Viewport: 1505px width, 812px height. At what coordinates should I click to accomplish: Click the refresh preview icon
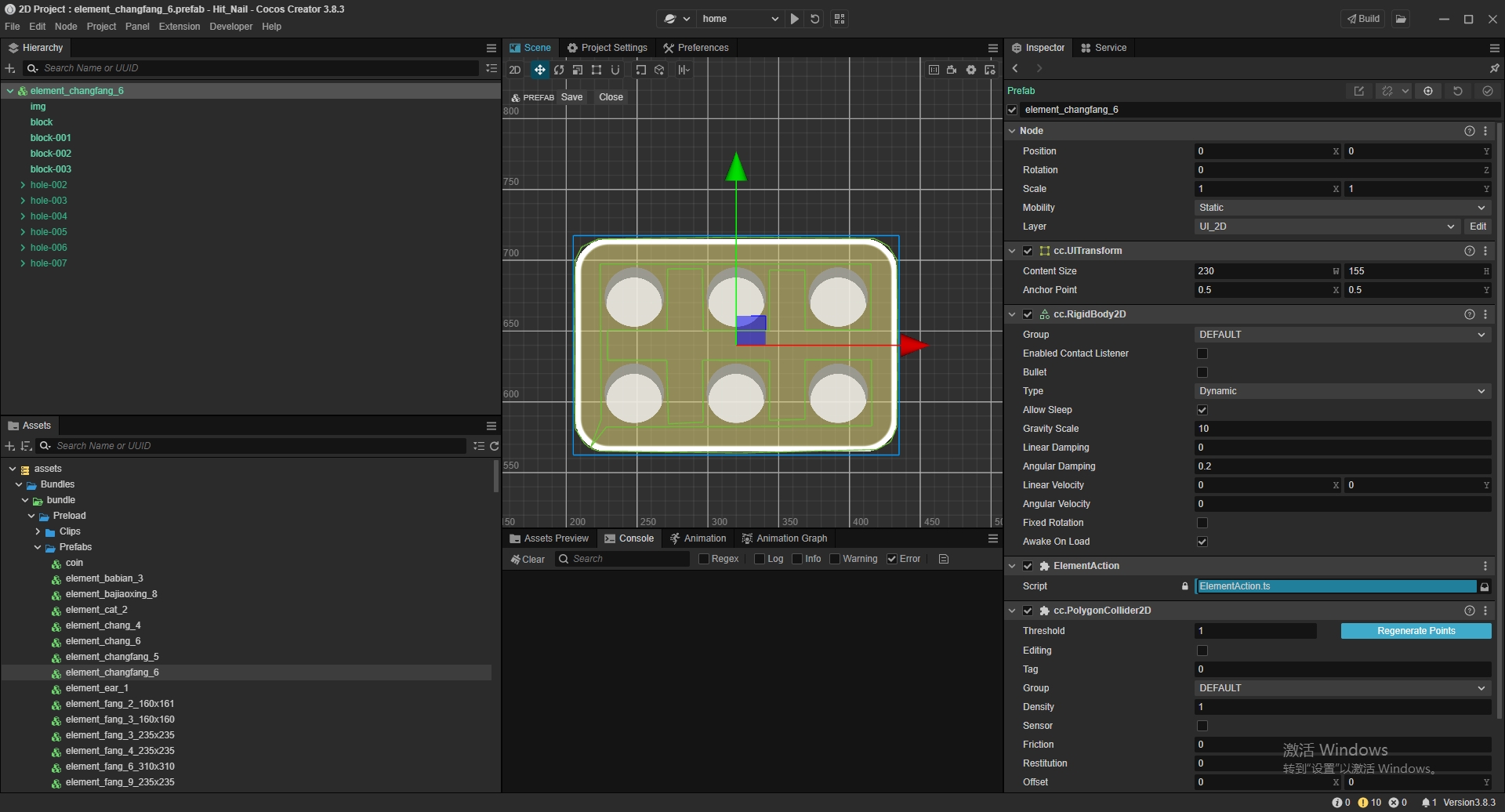click(815, 19)
